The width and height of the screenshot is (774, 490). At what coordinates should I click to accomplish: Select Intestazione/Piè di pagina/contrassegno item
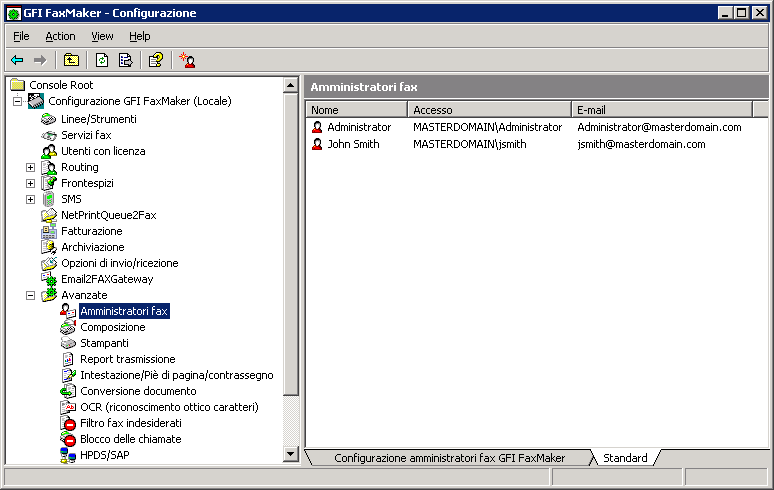coord(177,375)
